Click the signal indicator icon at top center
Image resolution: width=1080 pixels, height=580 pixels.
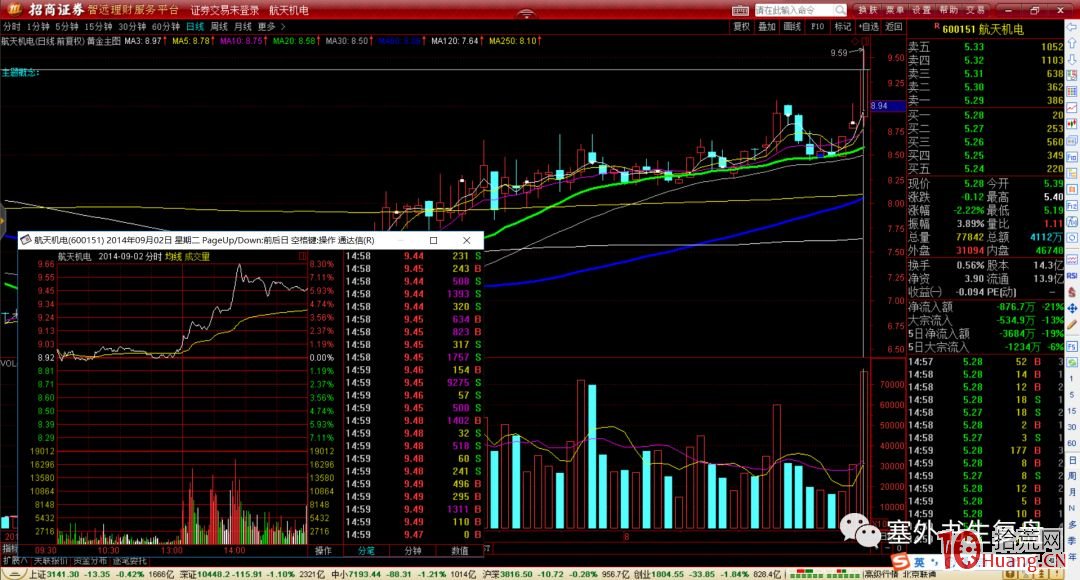point(526,14)
